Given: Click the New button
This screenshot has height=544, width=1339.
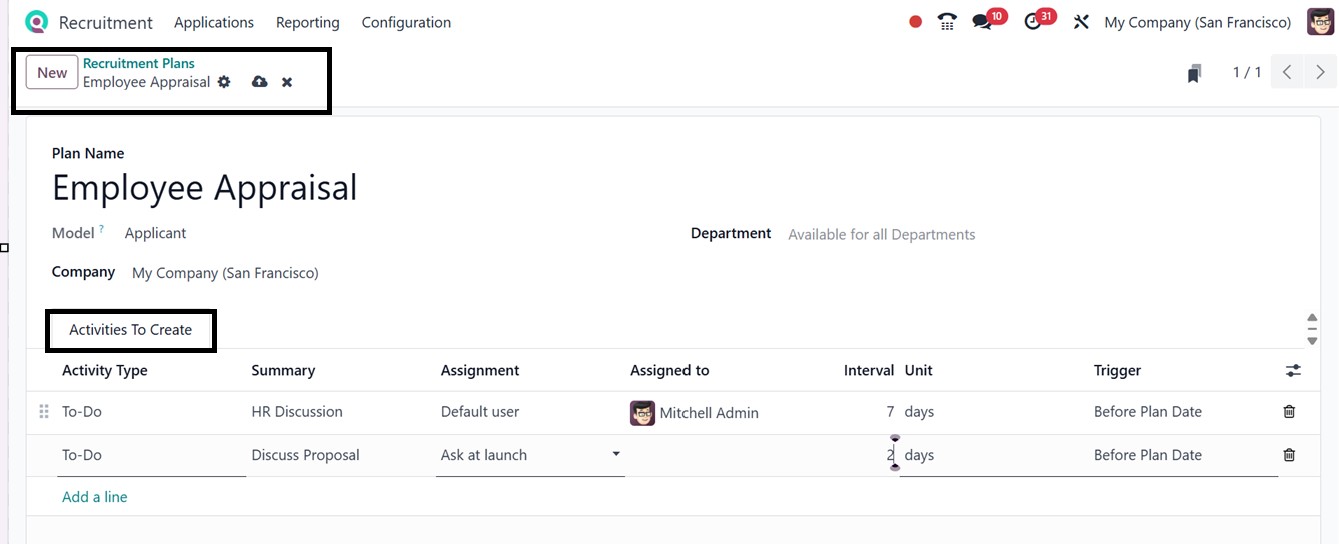Looking at the screenshot, I should (x=52, y=72).
